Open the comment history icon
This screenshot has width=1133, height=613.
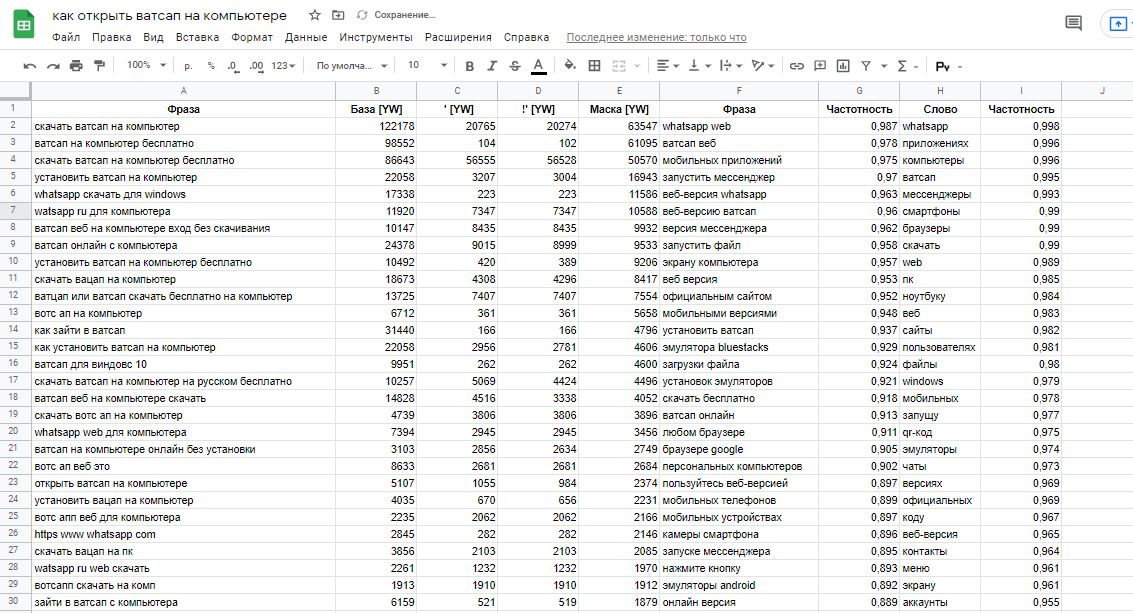[1074, 23]
